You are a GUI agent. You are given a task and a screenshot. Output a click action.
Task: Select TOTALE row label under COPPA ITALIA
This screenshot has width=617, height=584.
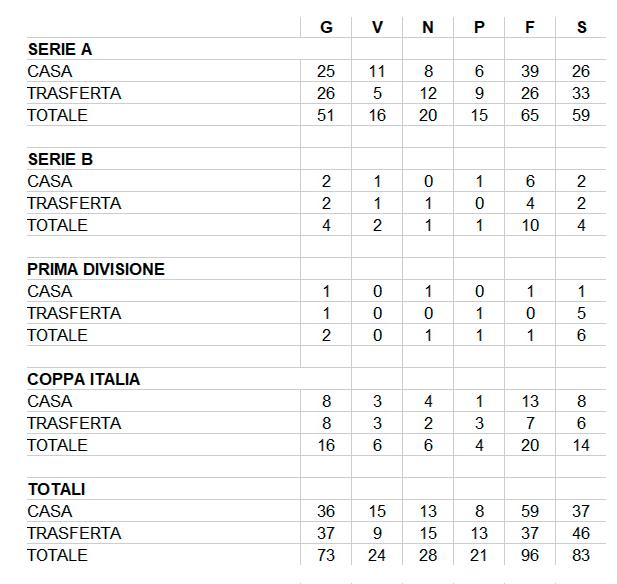pos(57,445)
